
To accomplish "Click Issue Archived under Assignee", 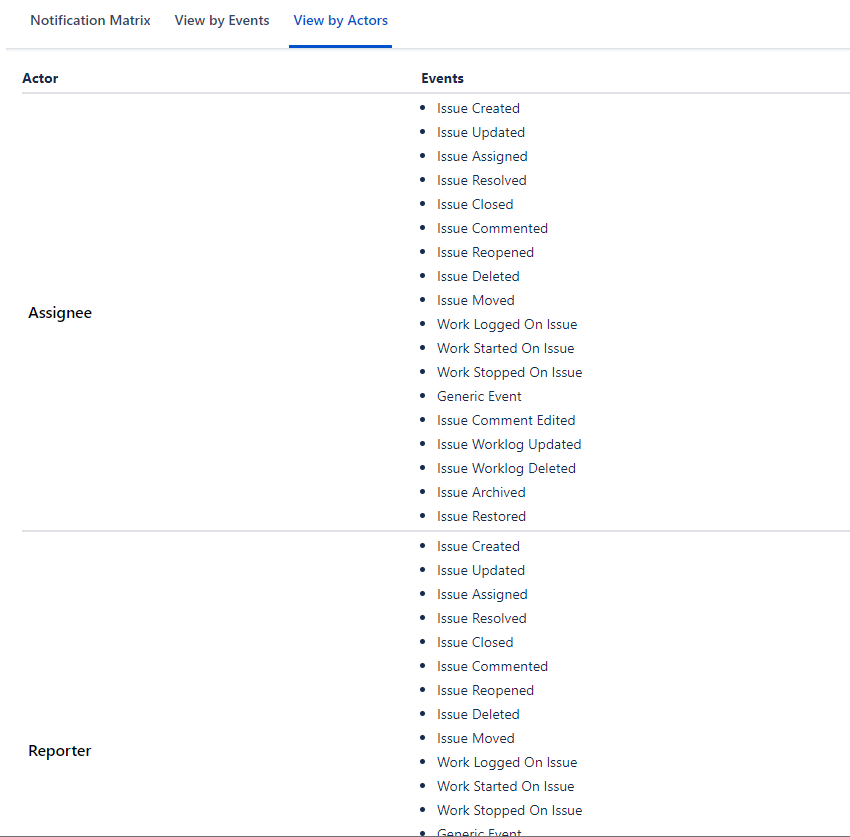I will click(481, 492).
